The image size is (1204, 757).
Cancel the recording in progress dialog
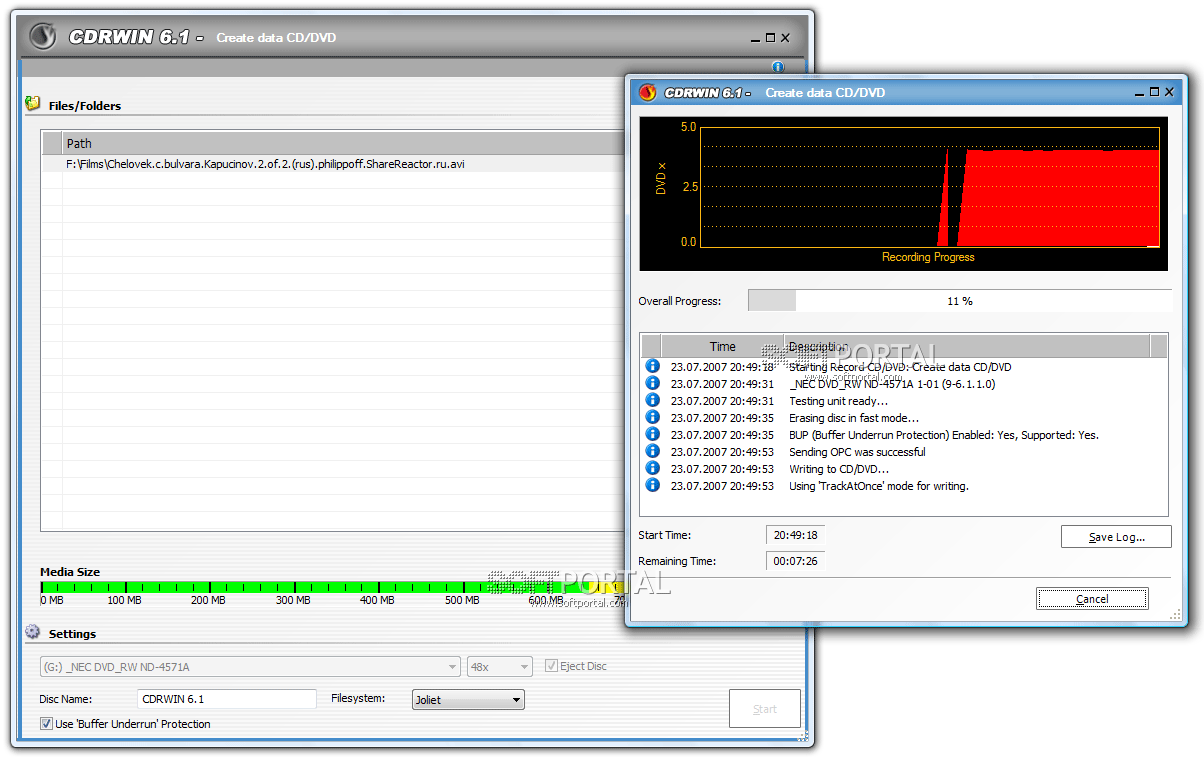pos(1092,599)
